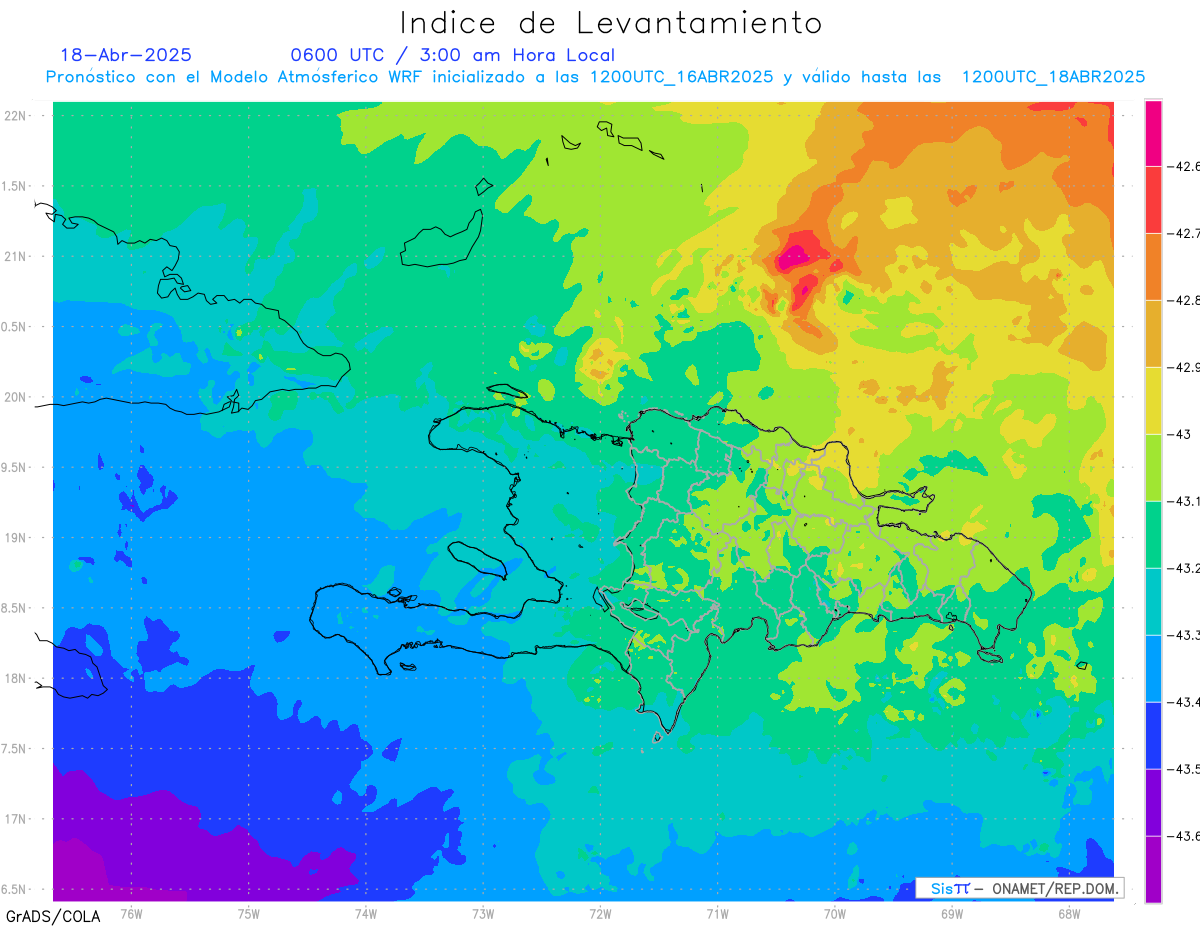1200x927 pixels.
Task: Click the "-42.9" colorbar label
Action: (1183, 367)
